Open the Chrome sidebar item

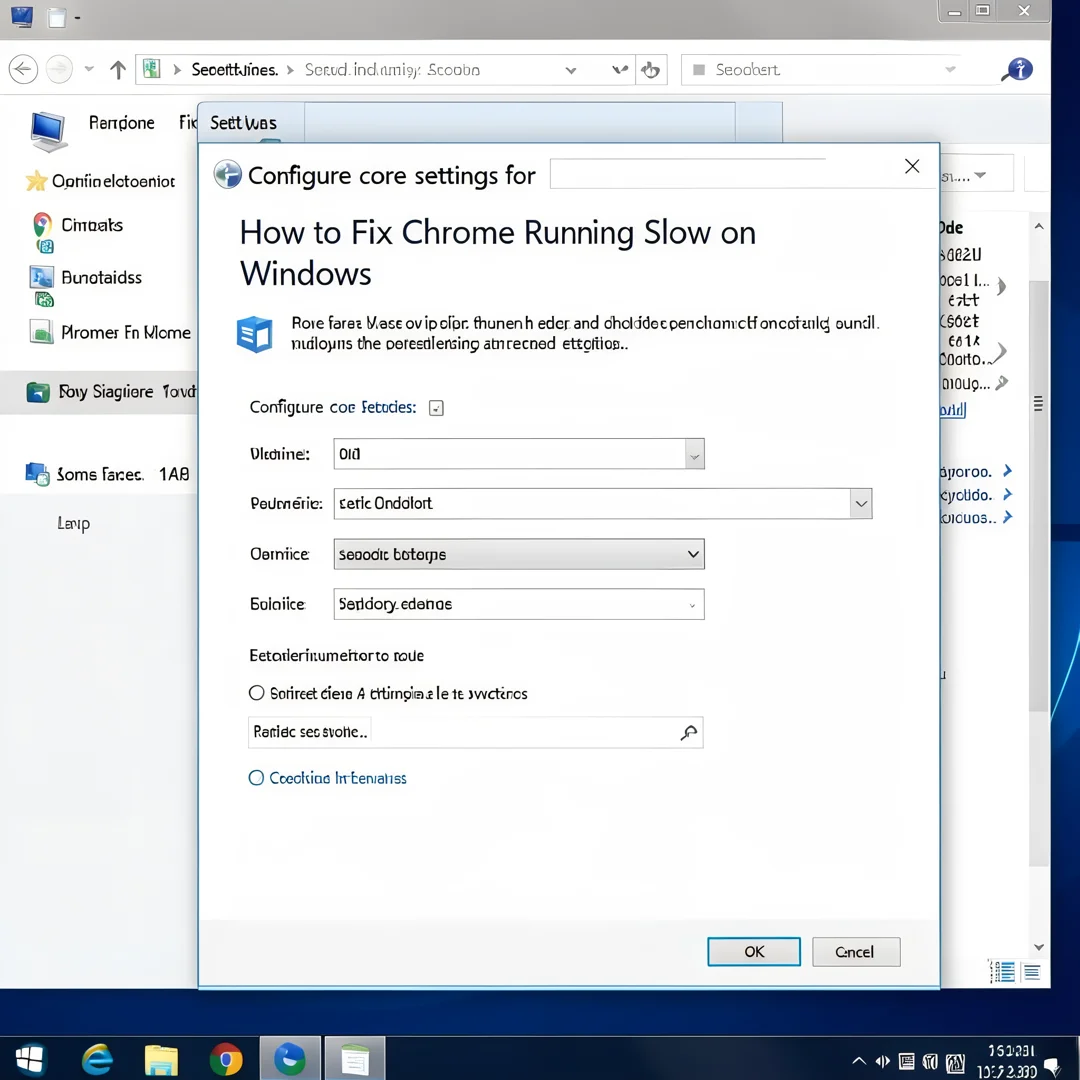92,225
